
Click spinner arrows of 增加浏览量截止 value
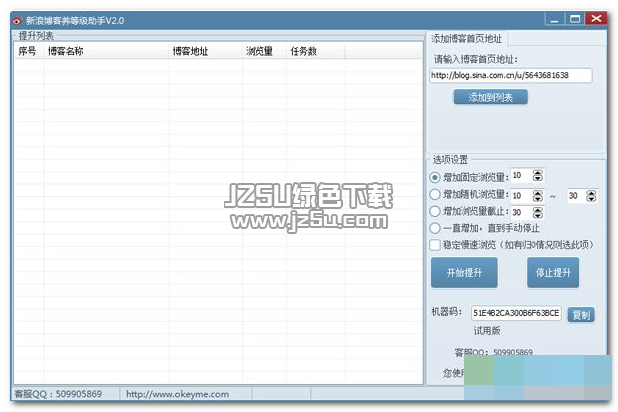pos(538,213)
